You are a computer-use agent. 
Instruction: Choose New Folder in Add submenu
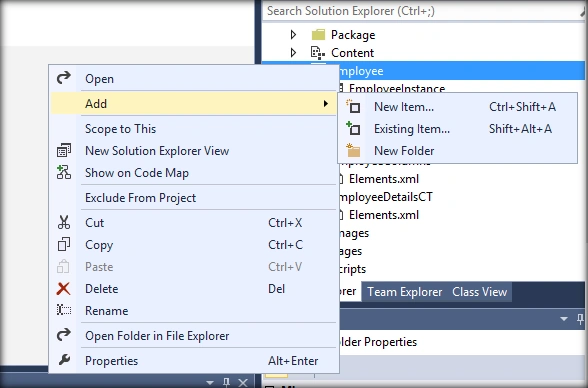(457, 151)
